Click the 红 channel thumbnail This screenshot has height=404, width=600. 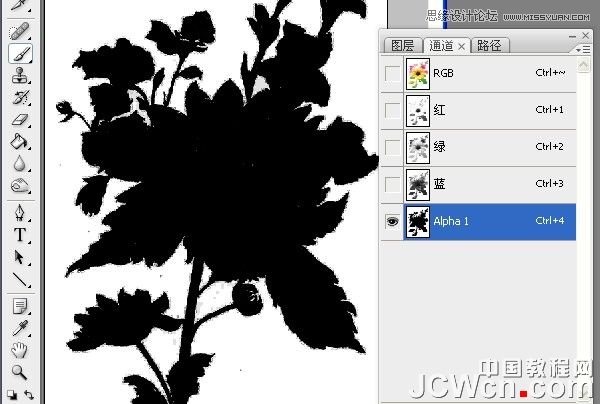pos(417,111)
